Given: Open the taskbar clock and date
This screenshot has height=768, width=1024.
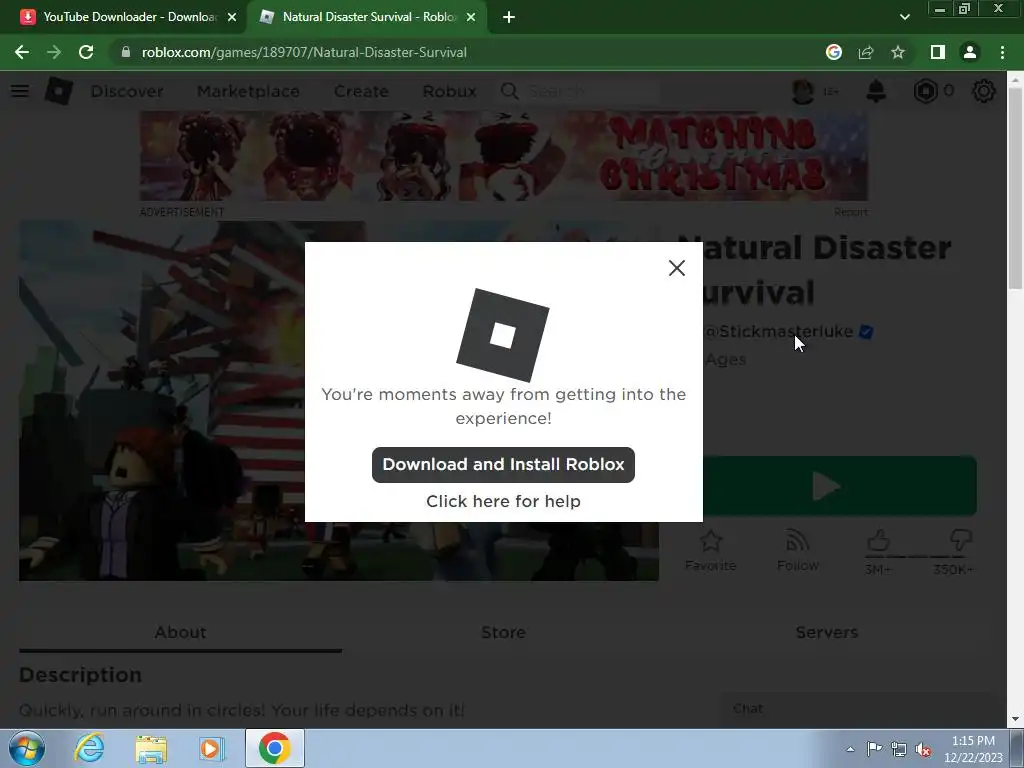Looking at the screenshot, I should [x=973, y=749].
